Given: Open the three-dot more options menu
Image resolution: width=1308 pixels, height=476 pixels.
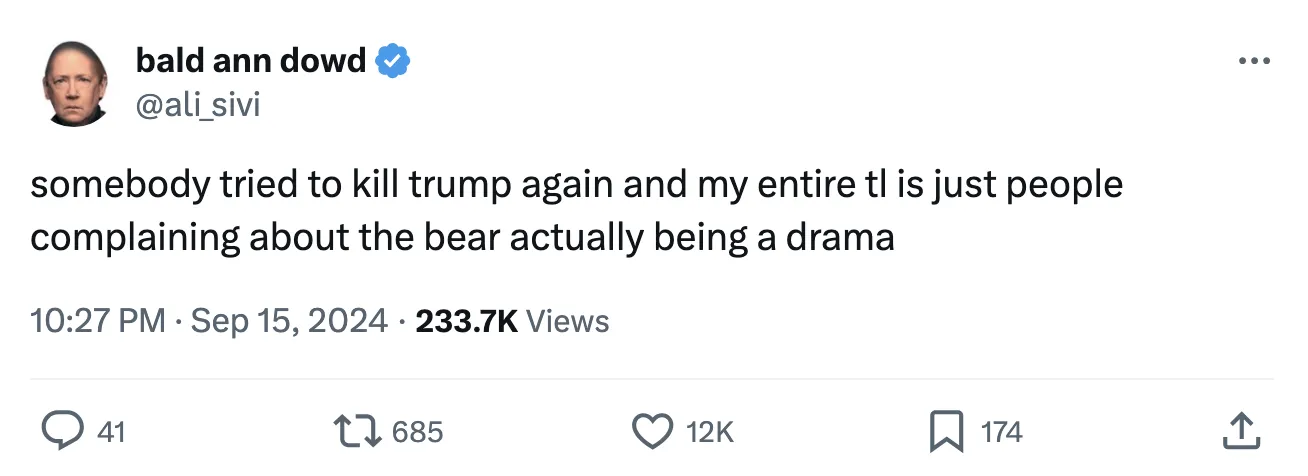Looking at the screenshot, I should point(1253,62).
